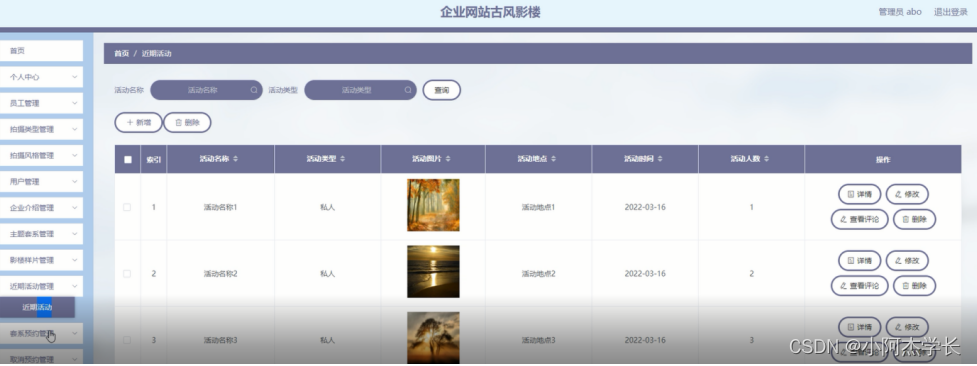
Task: Click the 活动名称2 cell
Action: 221,274
